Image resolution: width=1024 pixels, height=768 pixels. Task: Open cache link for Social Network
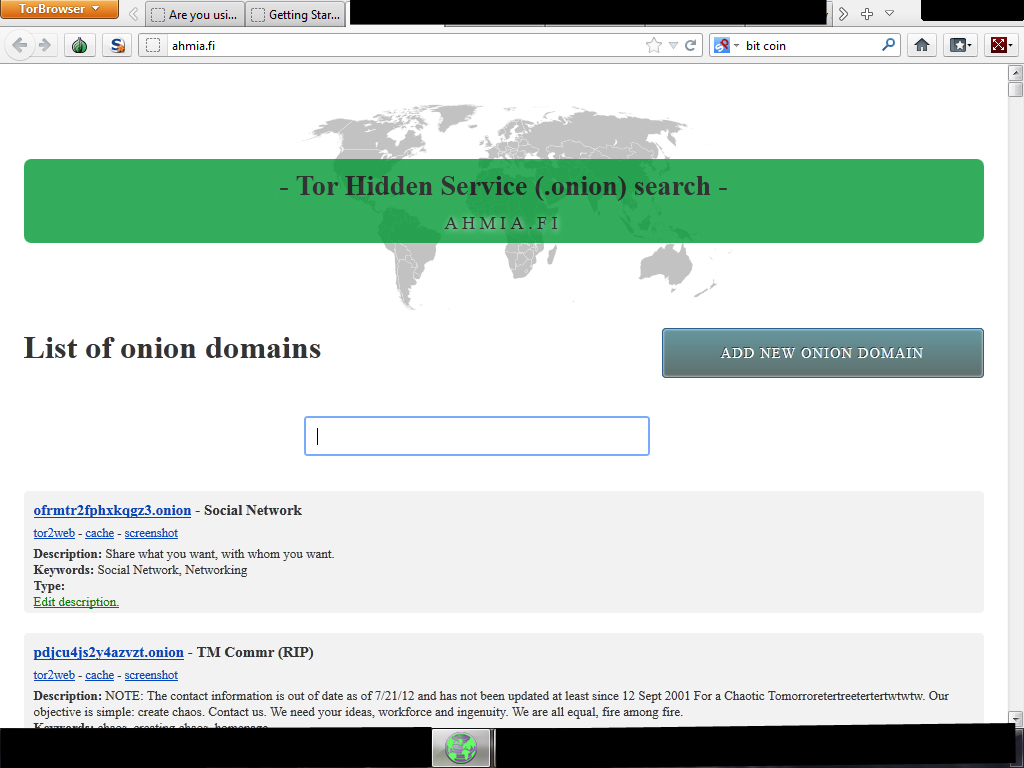click(99, 533)
